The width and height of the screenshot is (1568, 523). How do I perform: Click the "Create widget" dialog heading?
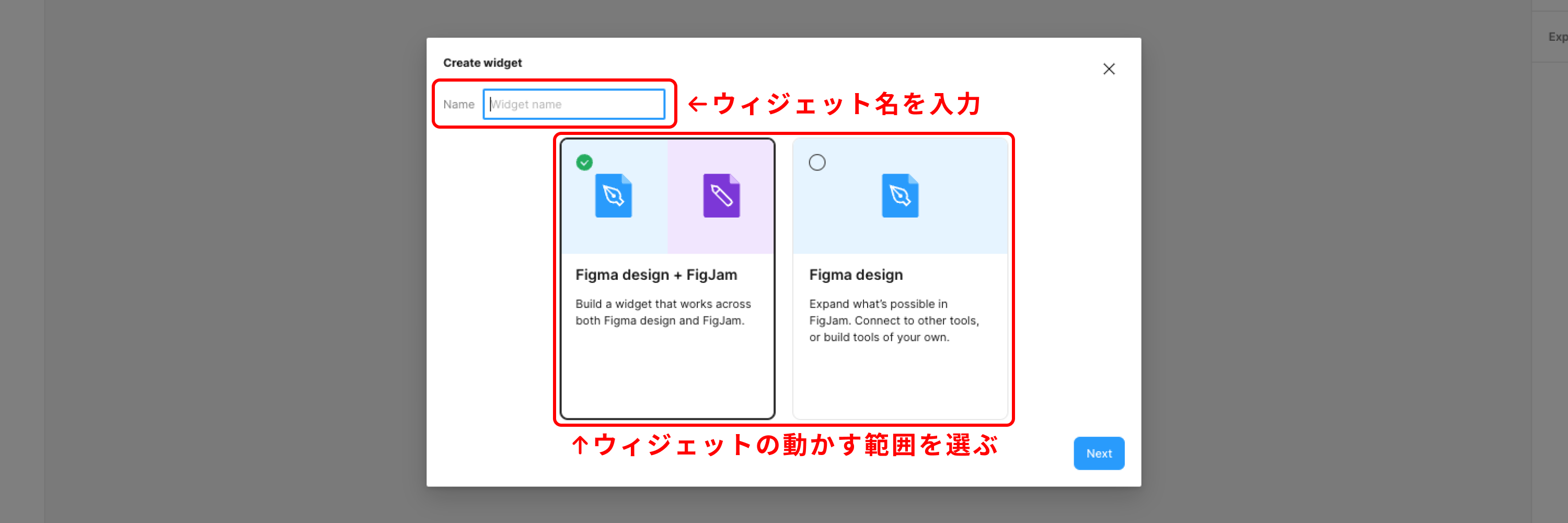(482, 63)
